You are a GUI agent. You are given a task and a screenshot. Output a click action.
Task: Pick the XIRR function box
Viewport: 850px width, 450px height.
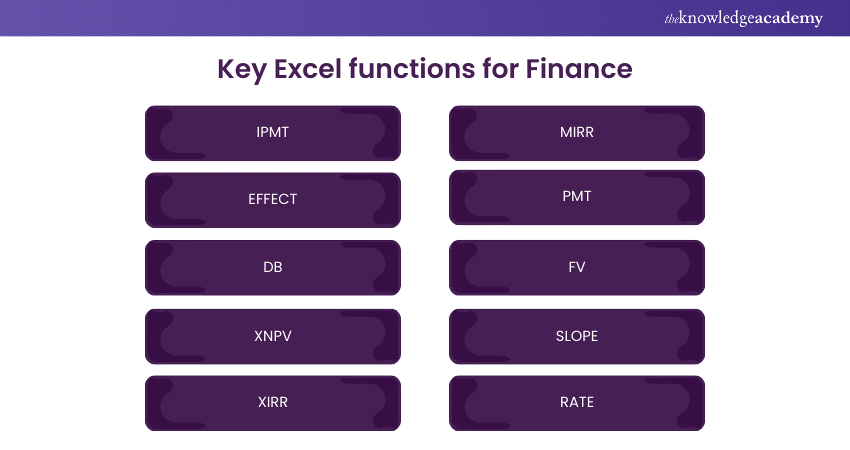coord(273,403)
